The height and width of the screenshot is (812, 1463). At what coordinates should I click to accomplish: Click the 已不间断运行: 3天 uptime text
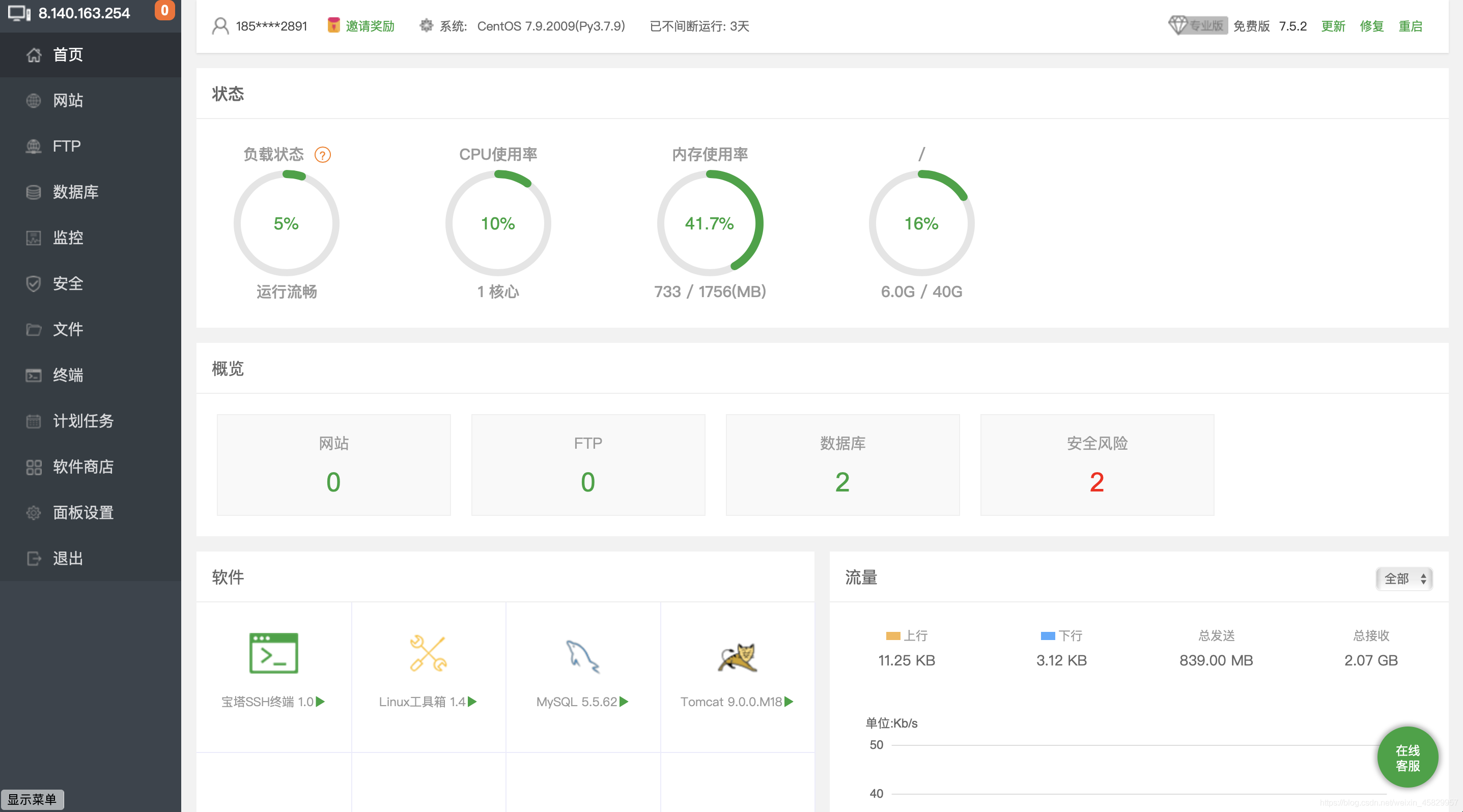coord(699,25)
